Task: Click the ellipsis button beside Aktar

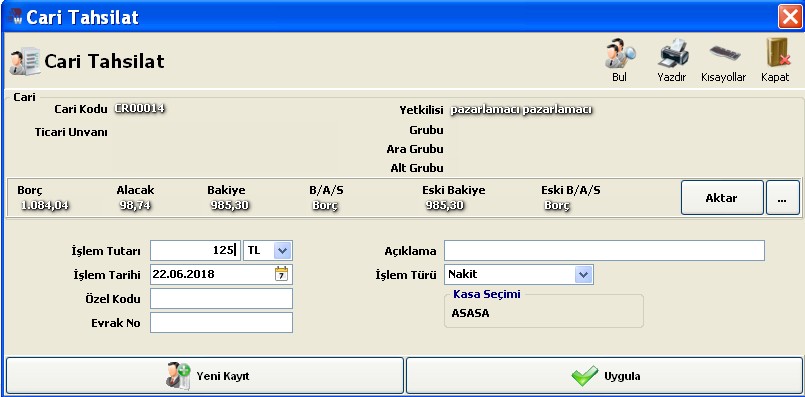Action: (782, 198)
